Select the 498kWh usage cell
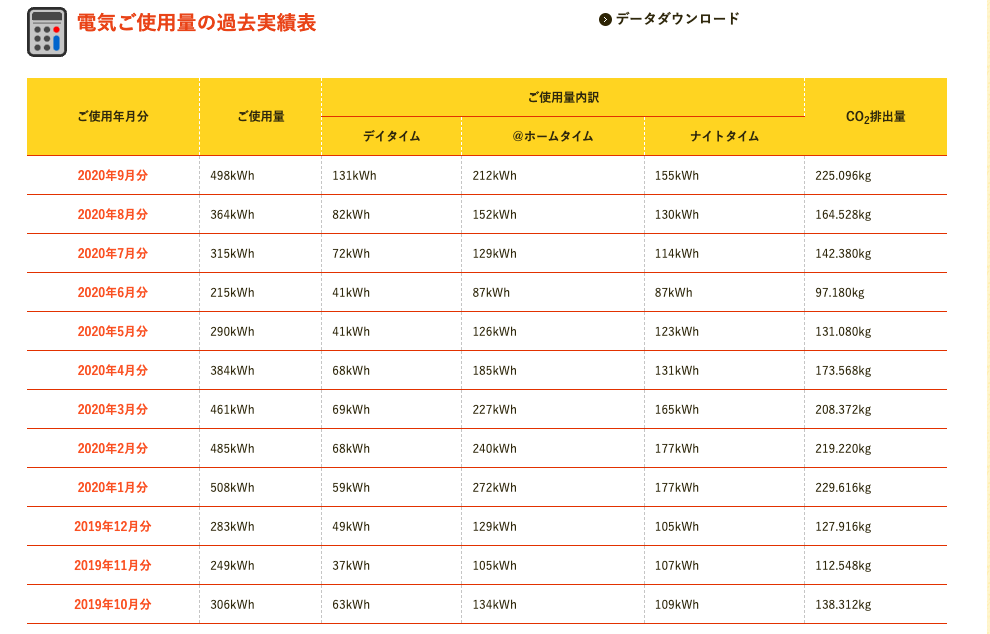990x634 pixels. (x=261, y=176)
